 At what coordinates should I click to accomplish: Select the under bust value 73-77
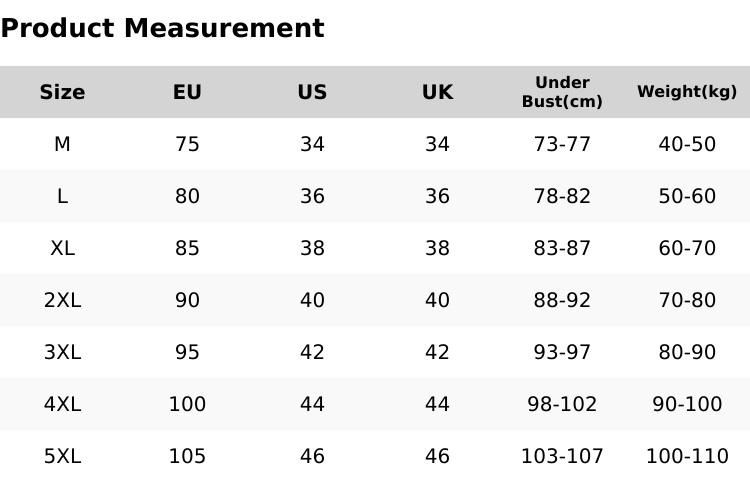tap(562, 144)
